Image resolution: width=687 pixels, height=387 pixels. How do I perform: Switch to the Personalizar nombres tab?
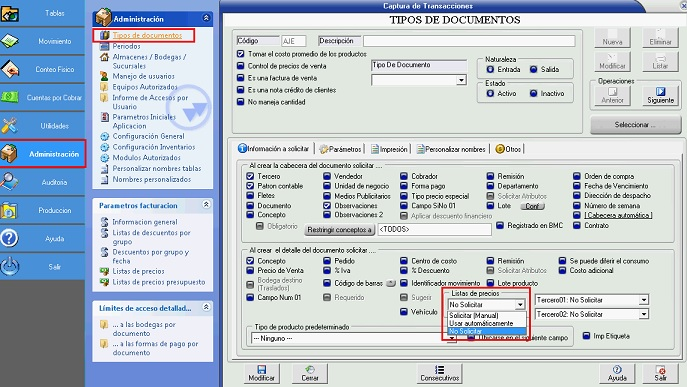451,149
